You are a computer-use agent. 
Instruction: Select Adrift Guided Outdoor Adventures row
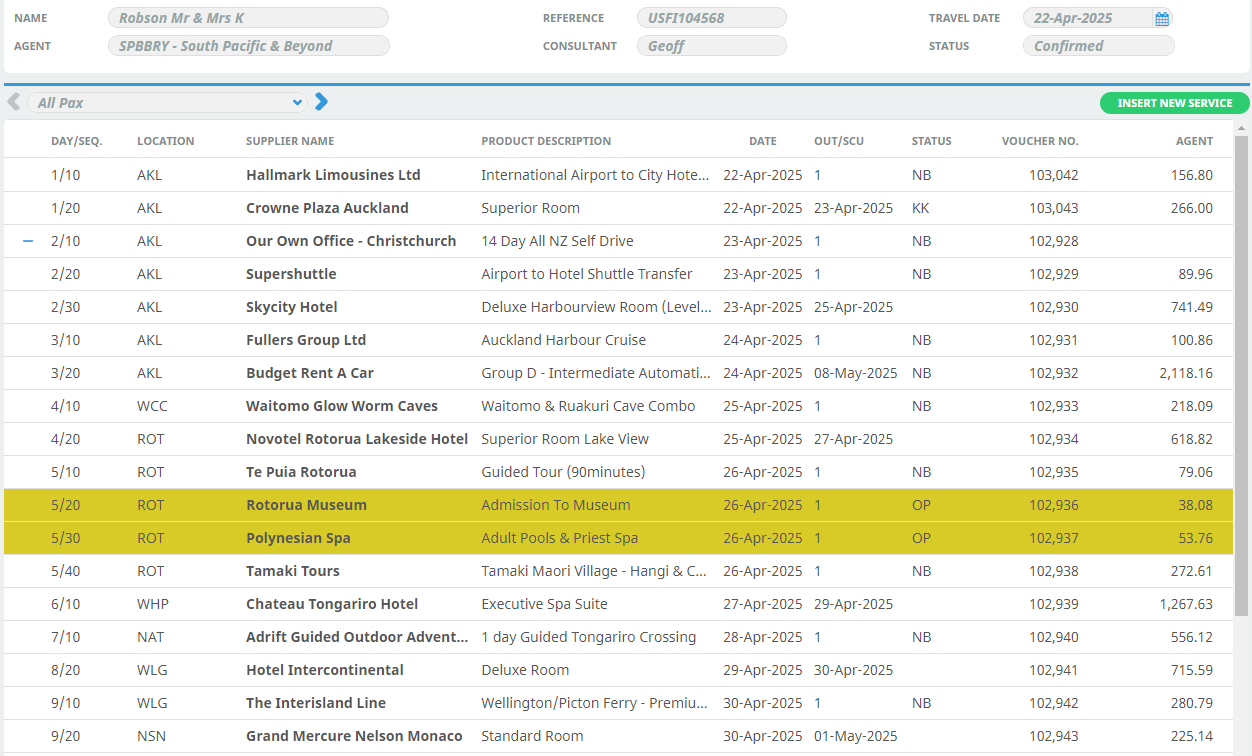(x=618, y=637)
